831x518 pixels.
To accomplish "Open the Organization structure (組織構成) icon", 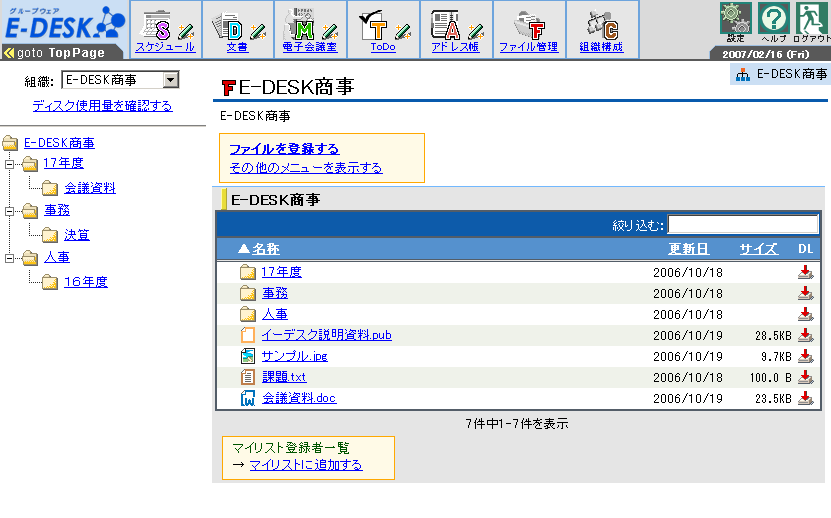I will tap(602, 25).
